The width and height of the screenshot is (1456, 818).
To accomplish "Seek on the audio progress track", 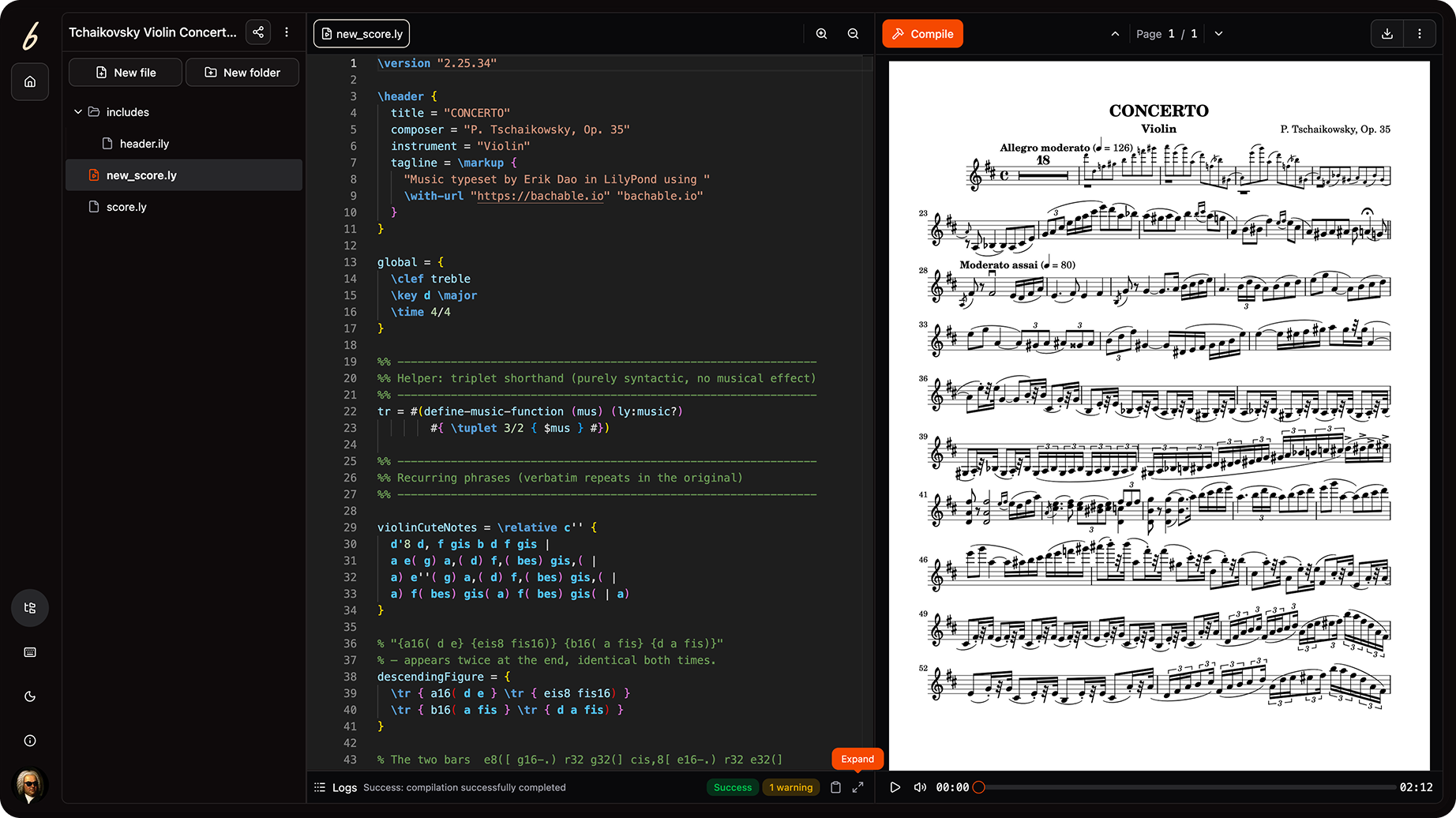I will coord(1188,787).
